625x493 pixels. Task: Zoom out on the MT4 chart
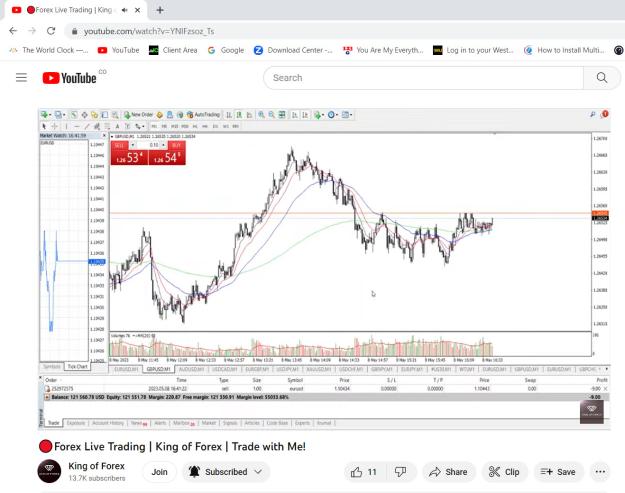(x=271, y=115)
